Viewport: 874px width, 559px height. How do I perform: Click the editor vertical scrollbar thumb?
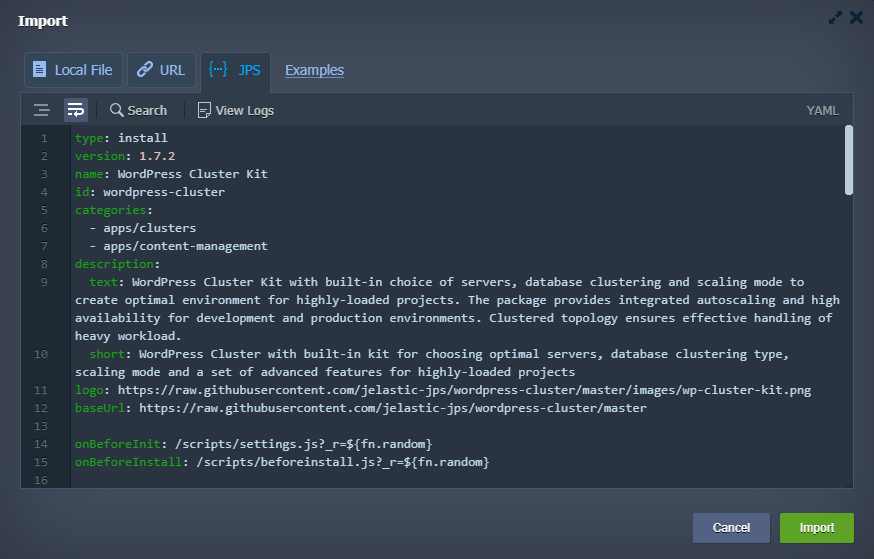pyautogui.click(x=849, y=160)
